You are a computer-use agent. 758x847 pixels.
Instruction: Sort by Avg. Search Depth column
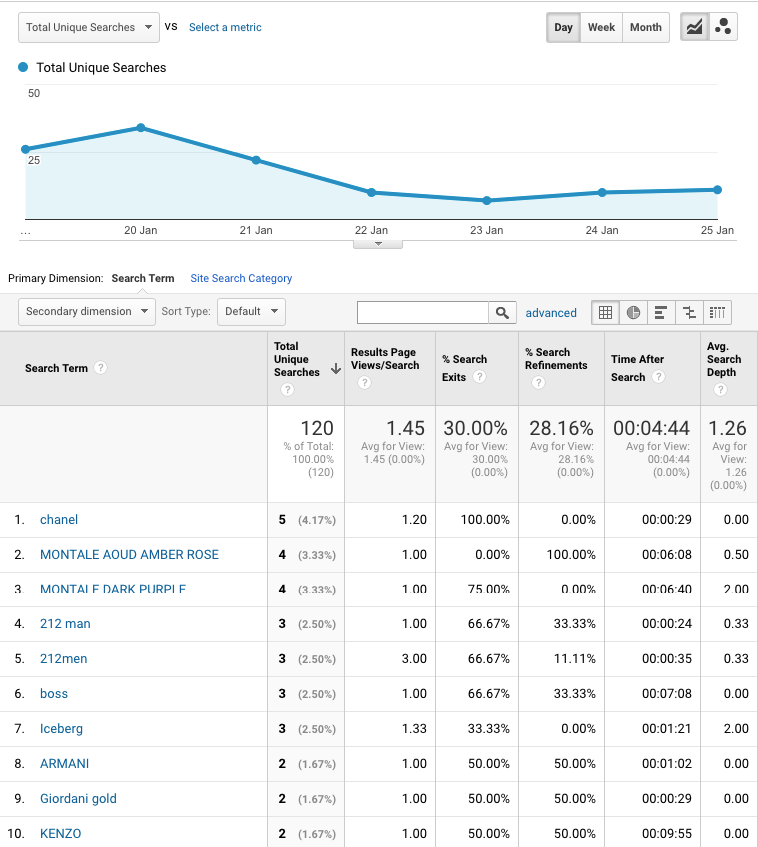point(724,359)
